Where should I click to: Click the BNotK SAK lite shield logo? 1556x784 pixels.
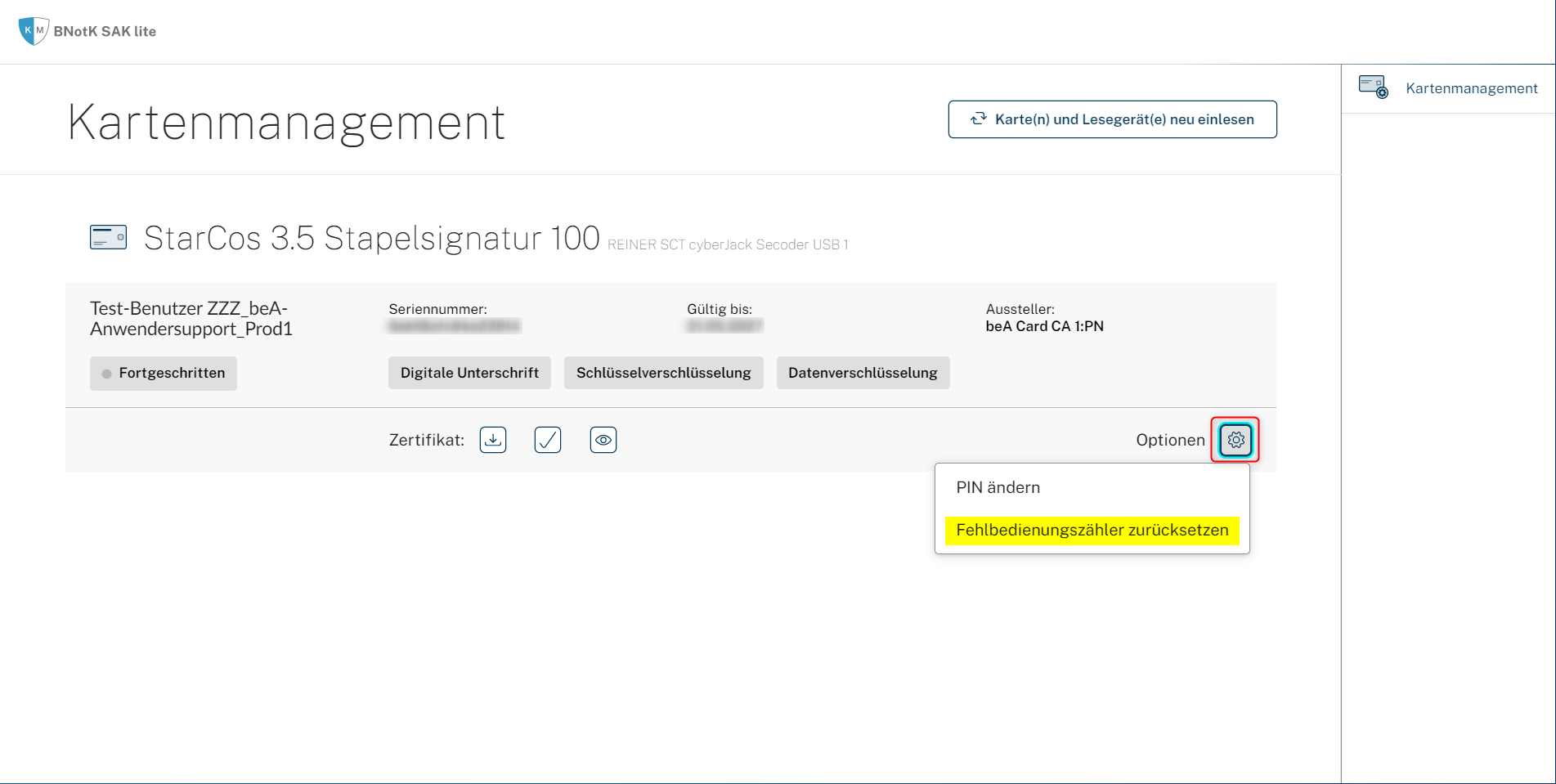pyautogui.click(x=34, y=31)
